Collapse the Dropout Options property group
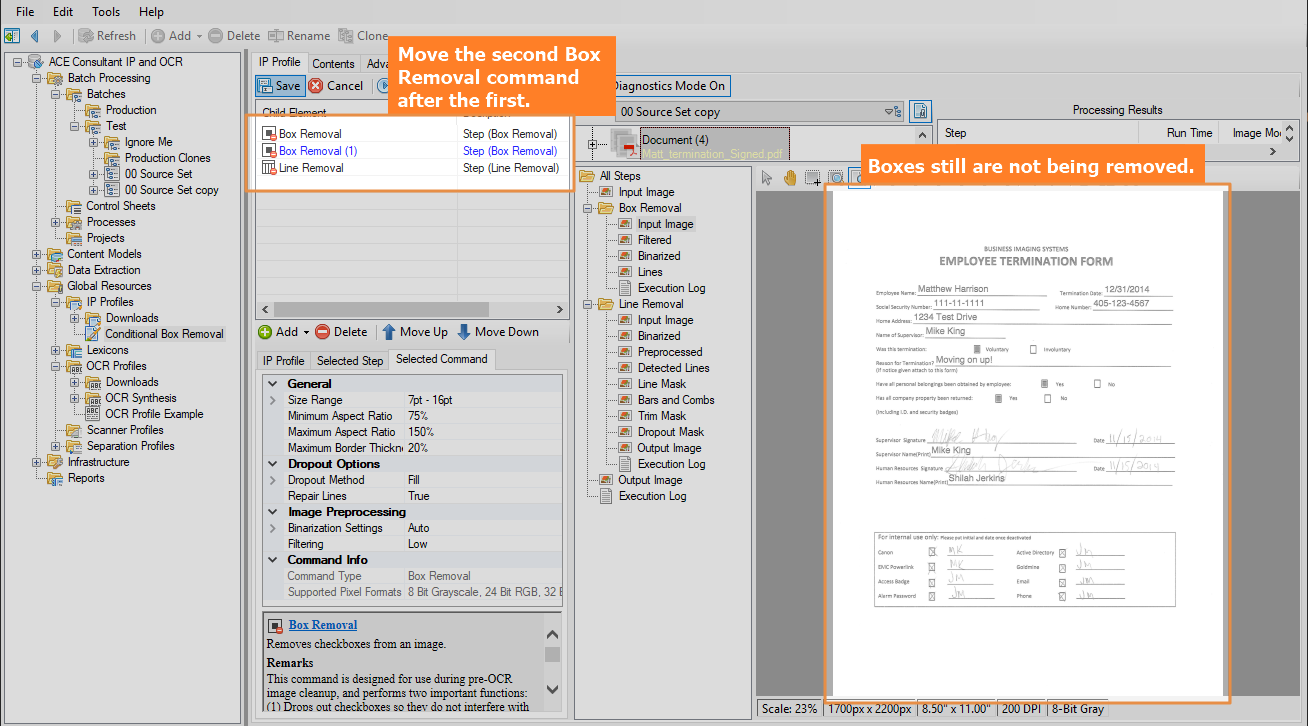 point(273,464)
